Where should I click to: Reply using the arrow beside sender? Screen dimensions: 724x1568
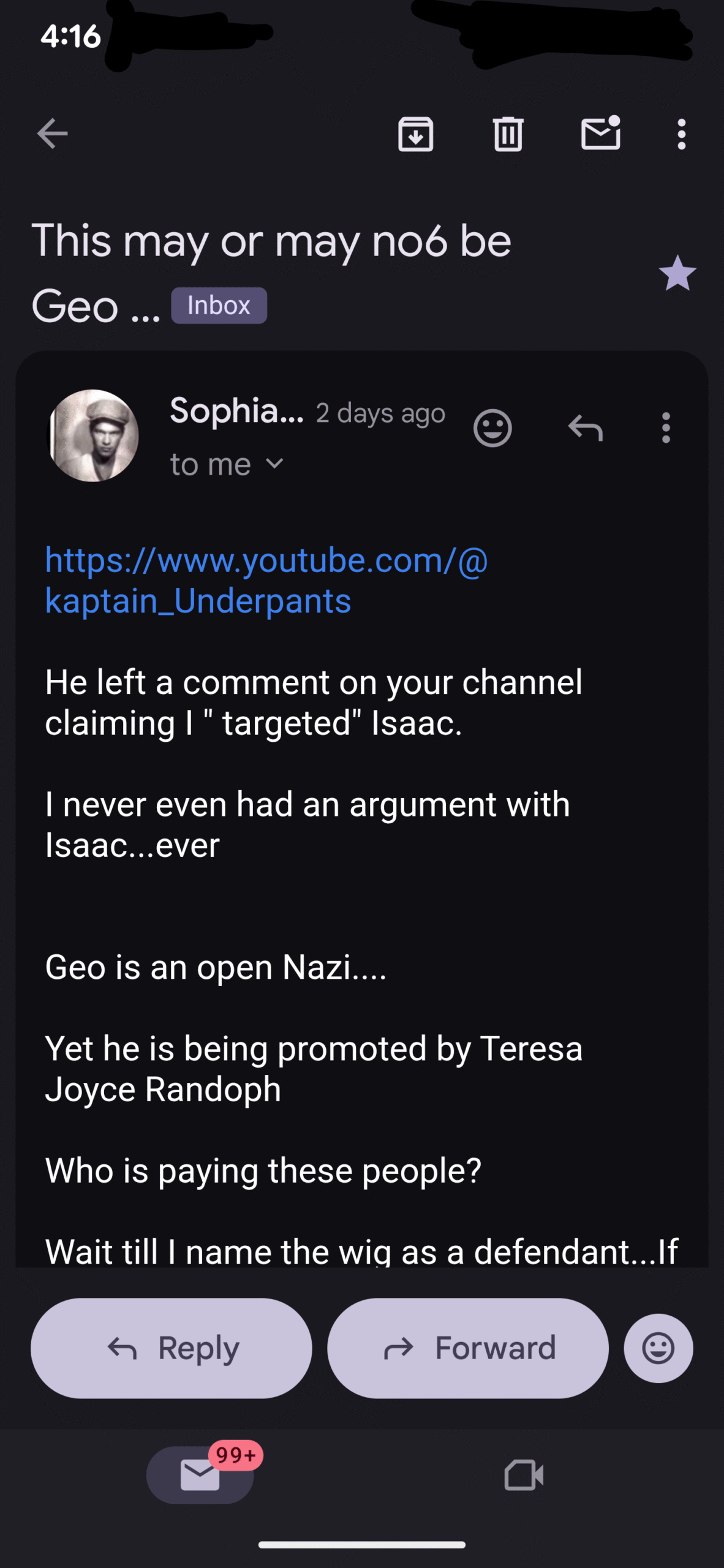[x=585, y=428]
